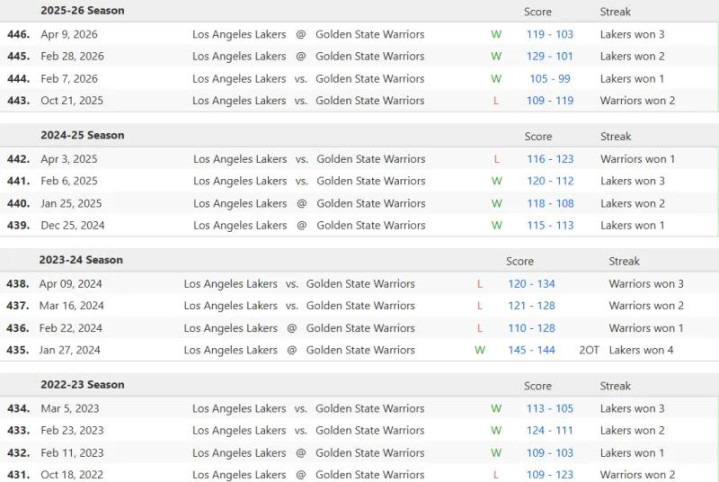This screenshot has height=482, width=719.
Task: Open the 119 - 103 score link
Action: coord(549,34)
